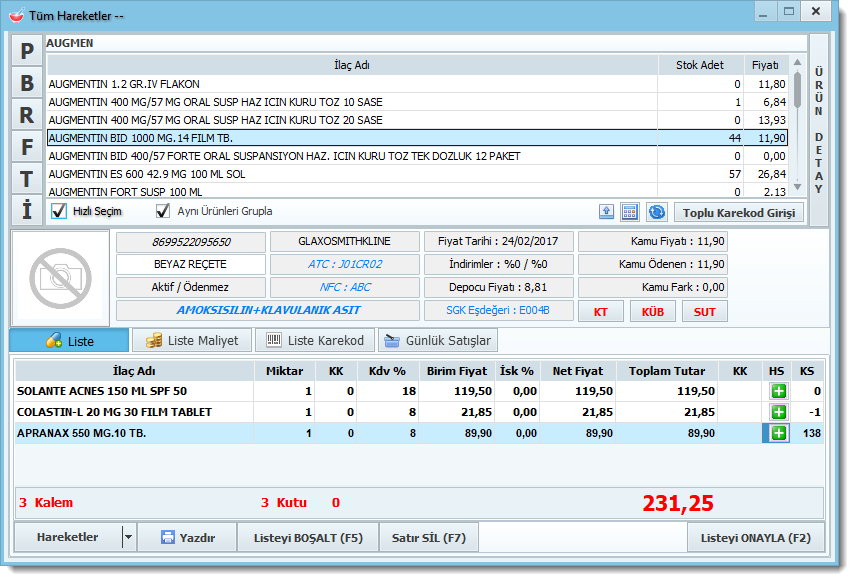The height and width of the screenshot is (581, 854).
Task: Open the Hareketler dropdown arrow
Action: [129, 537]
